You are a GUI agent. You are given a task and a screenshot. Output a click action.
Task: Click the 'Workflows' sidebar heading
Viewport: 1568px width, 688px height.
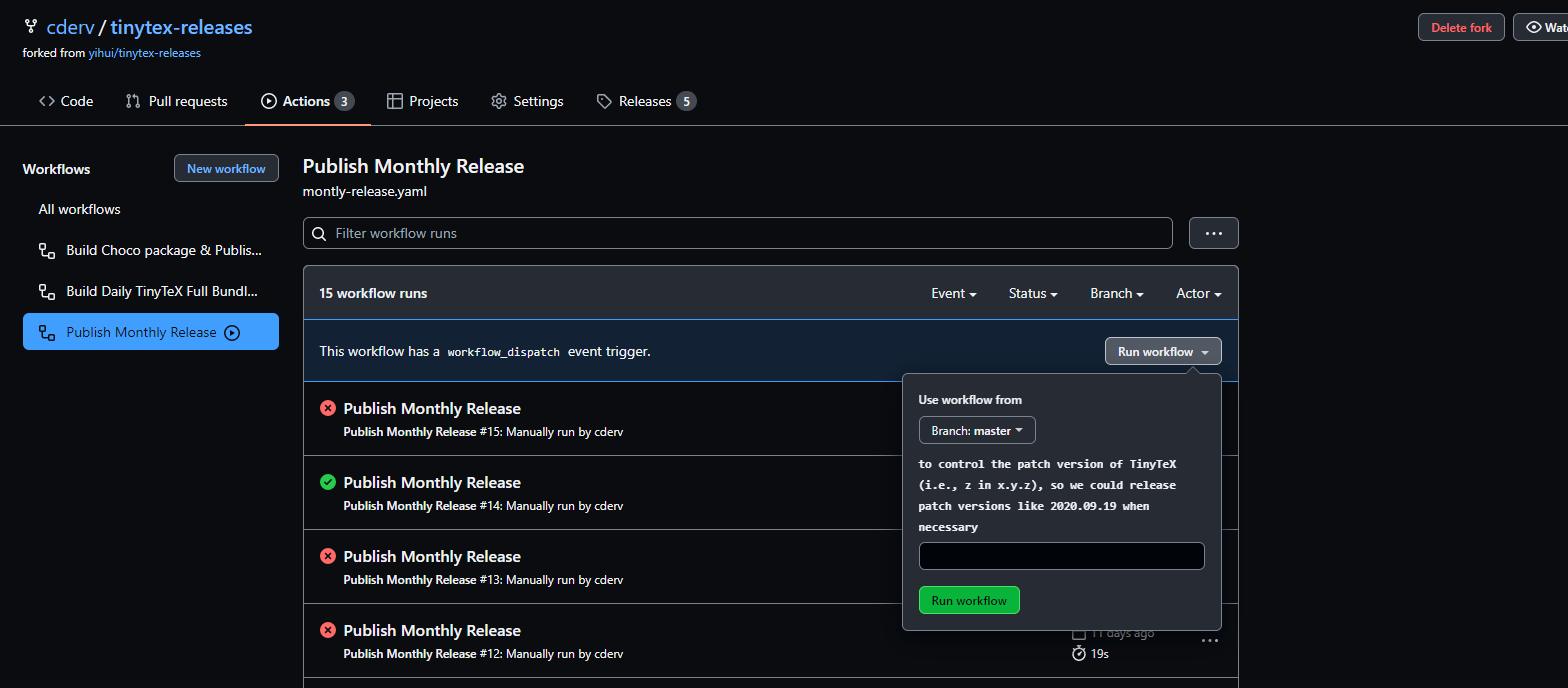(56, 169)
